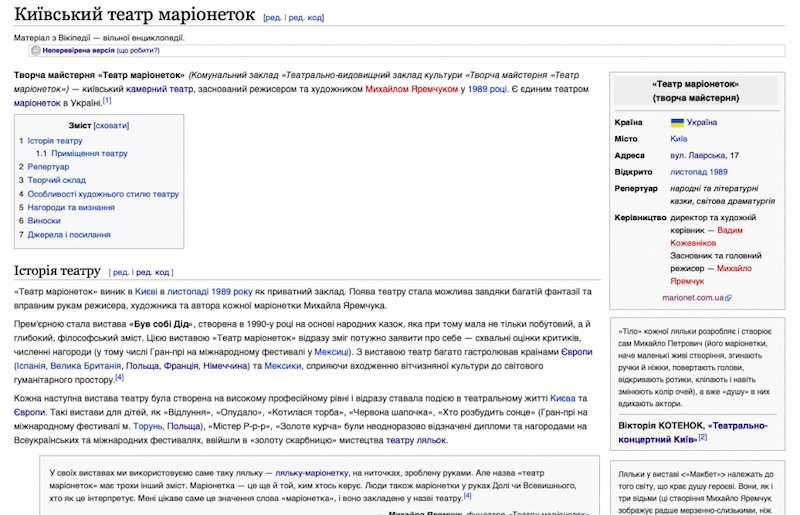
Task: Open the «театру ляльок» link
Action: 416,440
